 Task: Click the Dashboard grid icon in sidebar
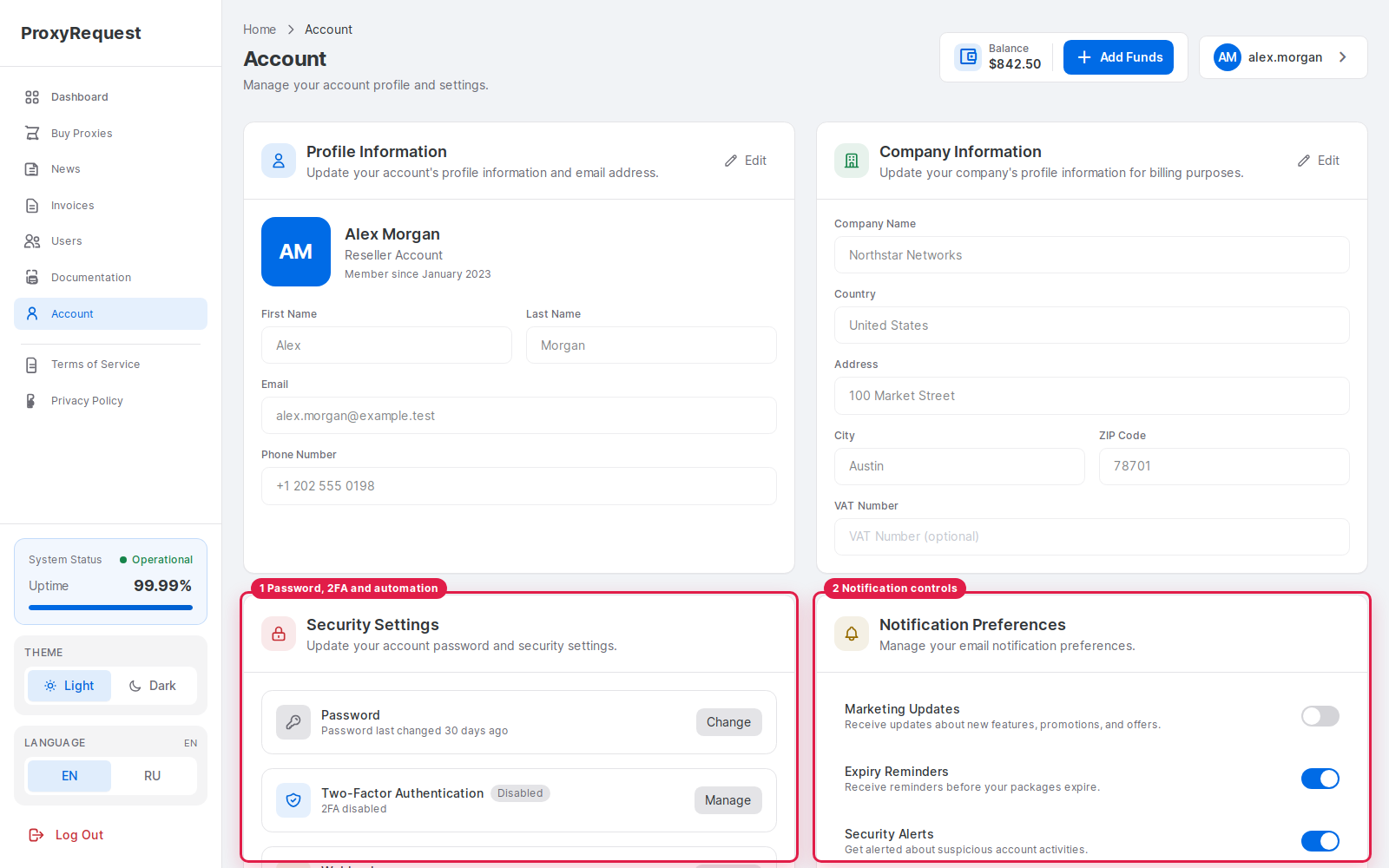[x=32, y=97]
